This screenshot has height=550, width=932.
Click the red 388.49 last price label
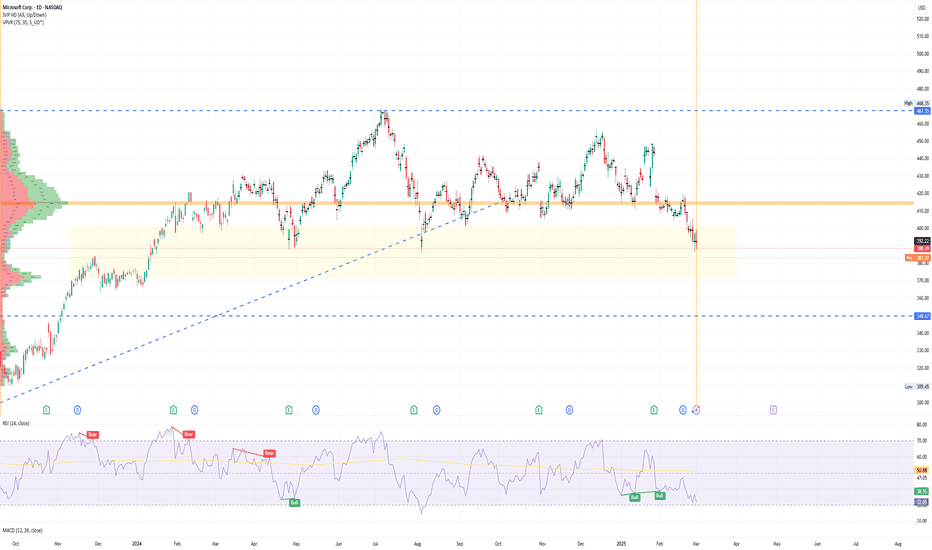[x=922, y=249]
